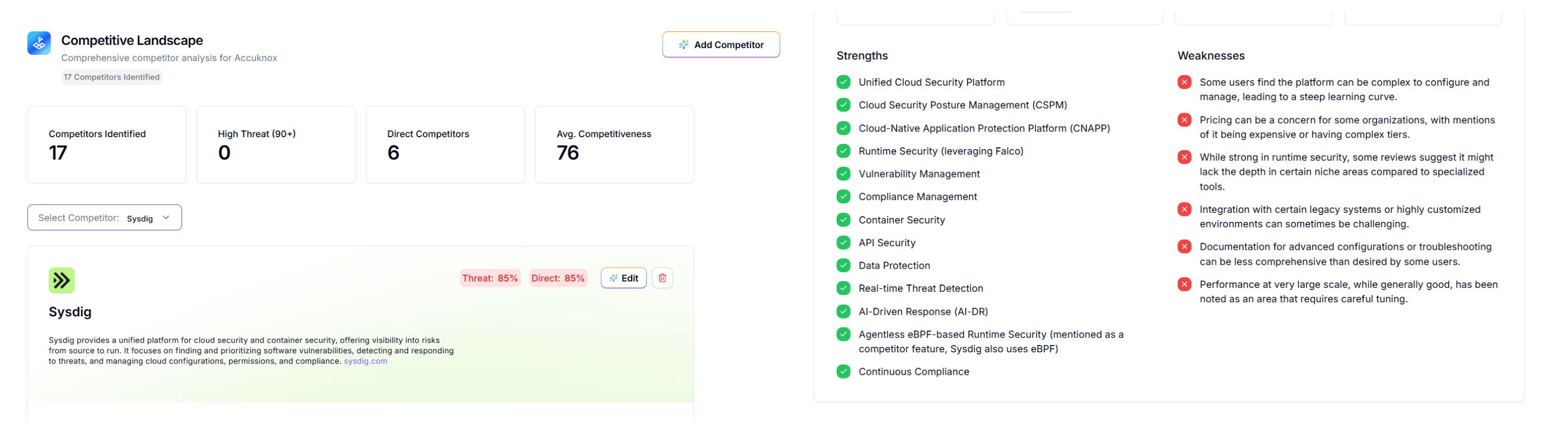The height and width of the screenshot is (434, 1568).
Task: Click green check icon beside Data Protection
Action: (843, 265)
